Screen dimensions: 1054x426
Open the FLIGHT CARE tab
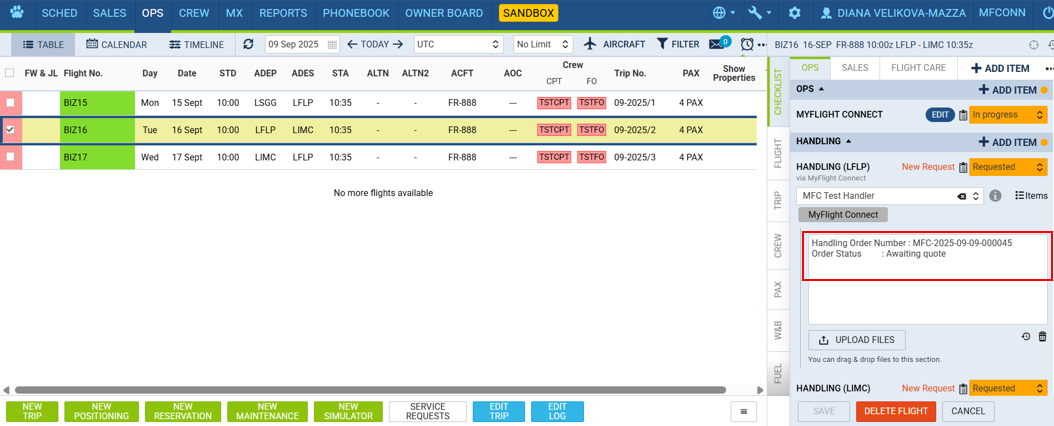918,68
